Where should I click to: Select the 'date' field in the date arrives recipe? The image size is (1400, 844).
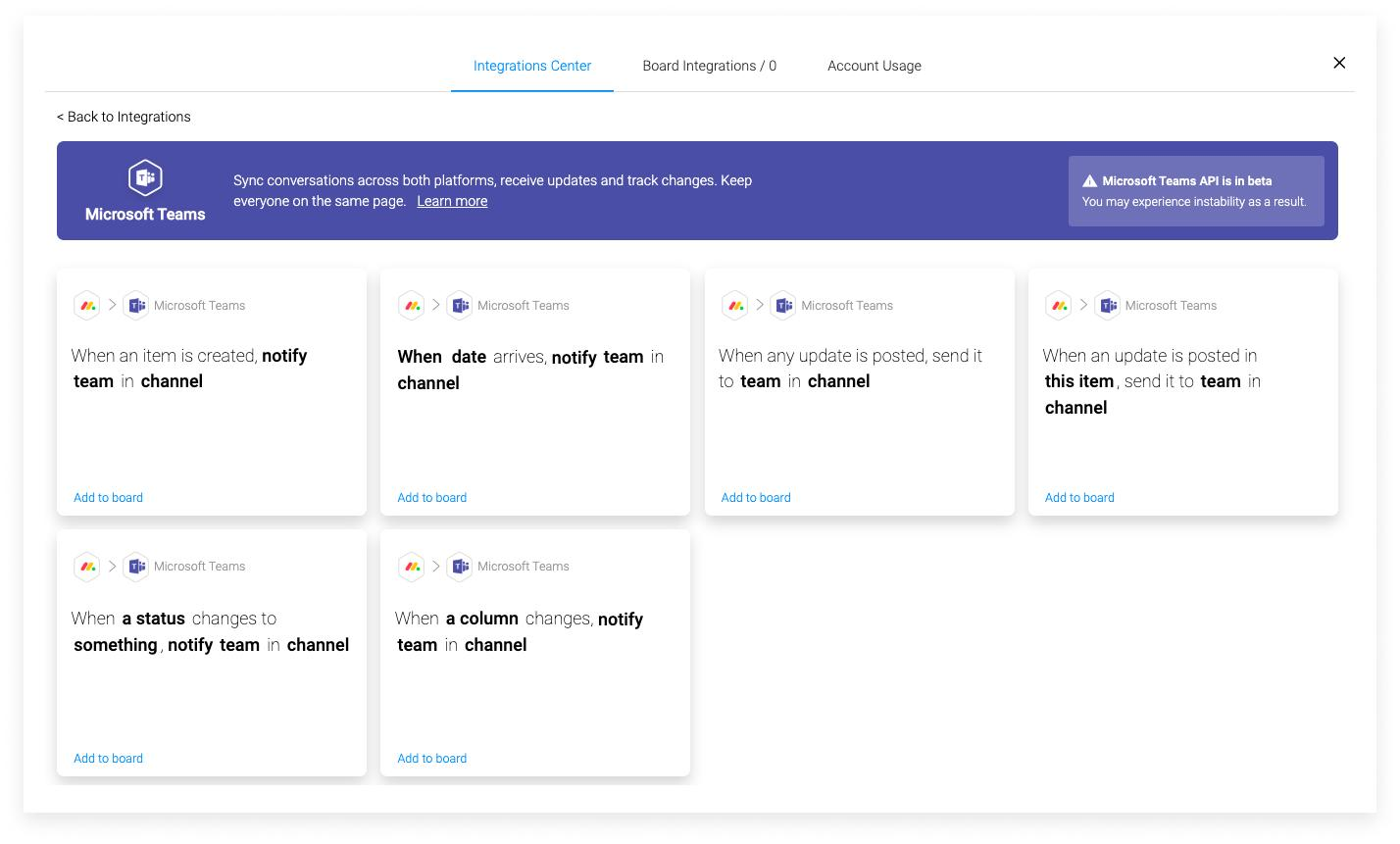(x=469, y=357)
